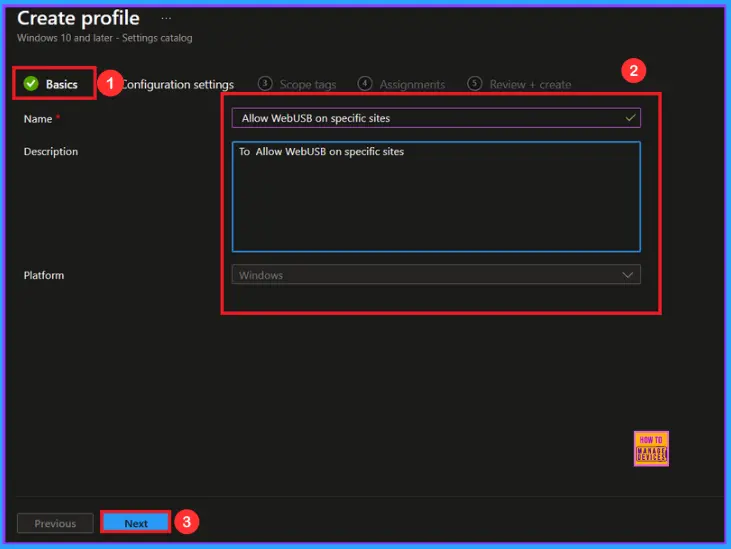Click the Platform label
Viewport: 731px width, 549px height.
point(44,275)
